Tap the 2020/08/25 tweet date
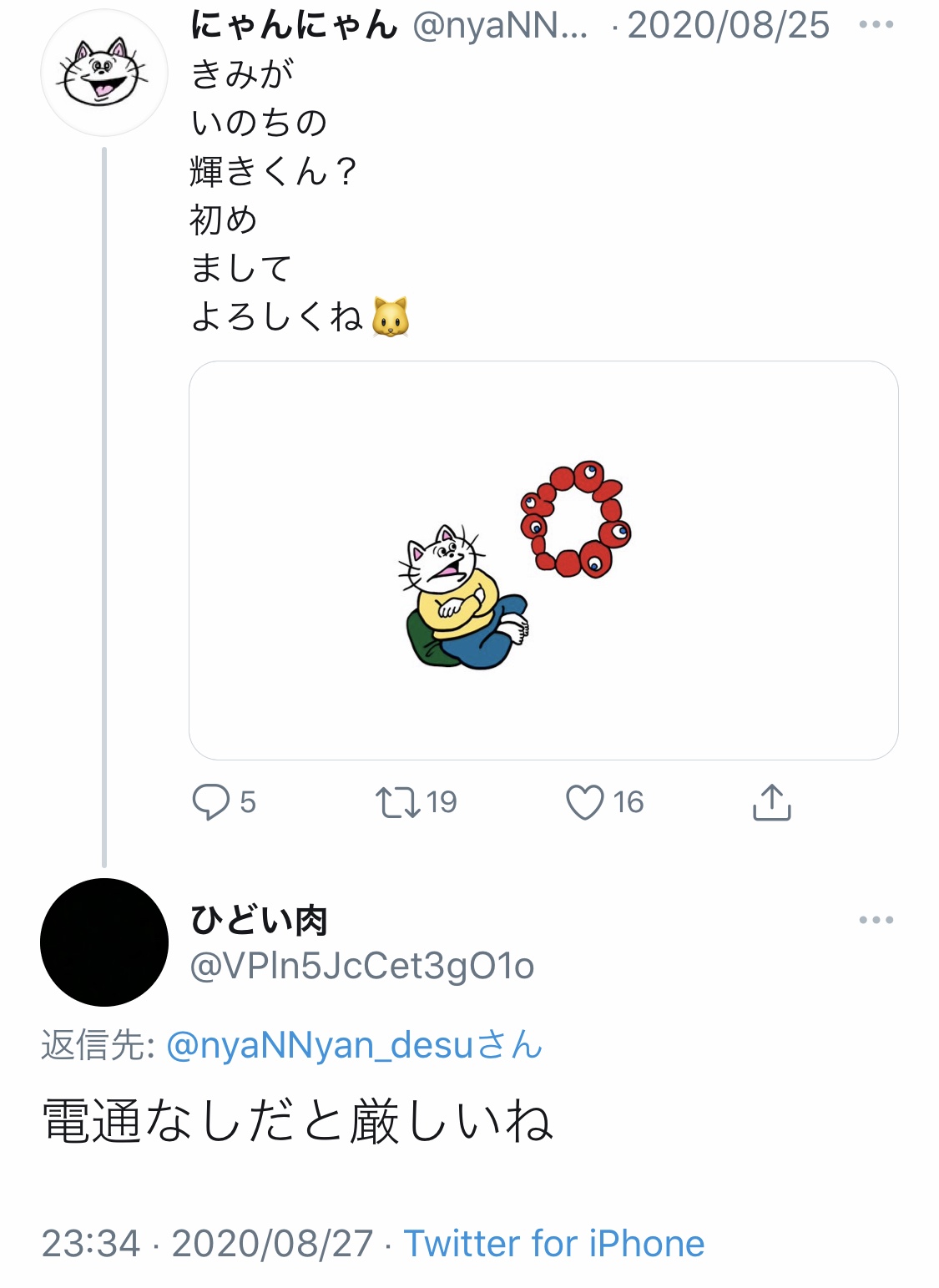This screenshot has width=939, height=1288. point(728,26)
